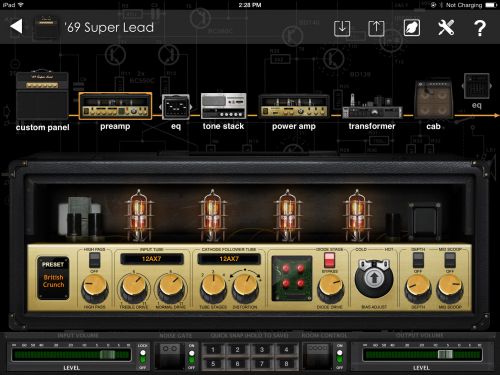Select quick snap slot 6
The width and height of the screenshot is (500, 375).
point(237,364)
